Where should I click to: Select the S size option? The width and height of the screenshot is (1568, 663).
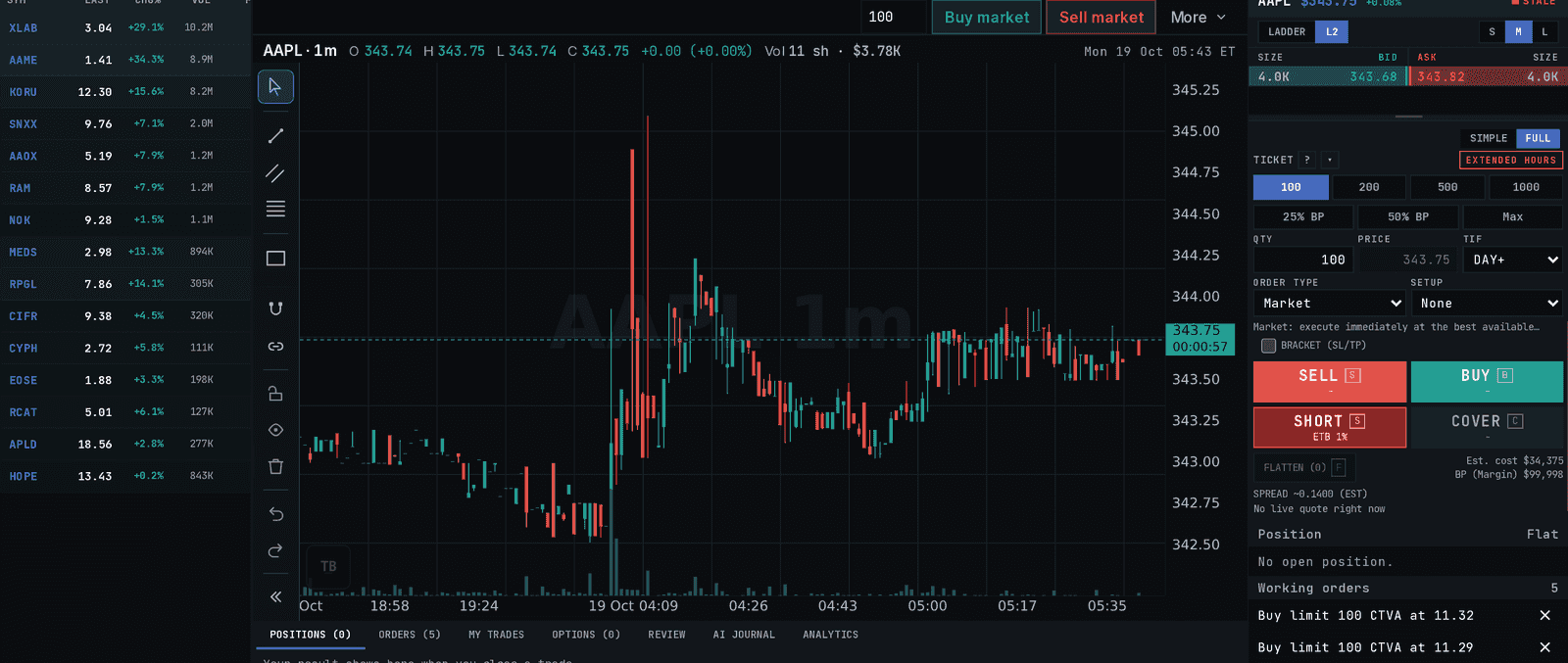click(x=1492, y=31)
